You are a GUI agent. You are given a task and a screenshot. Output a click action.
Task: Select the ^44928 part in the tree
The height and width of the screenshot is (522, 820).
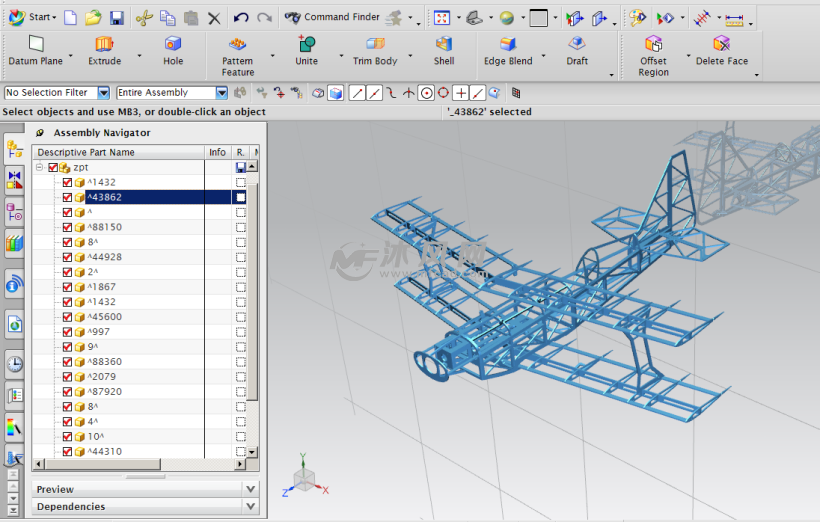(105, 257)
